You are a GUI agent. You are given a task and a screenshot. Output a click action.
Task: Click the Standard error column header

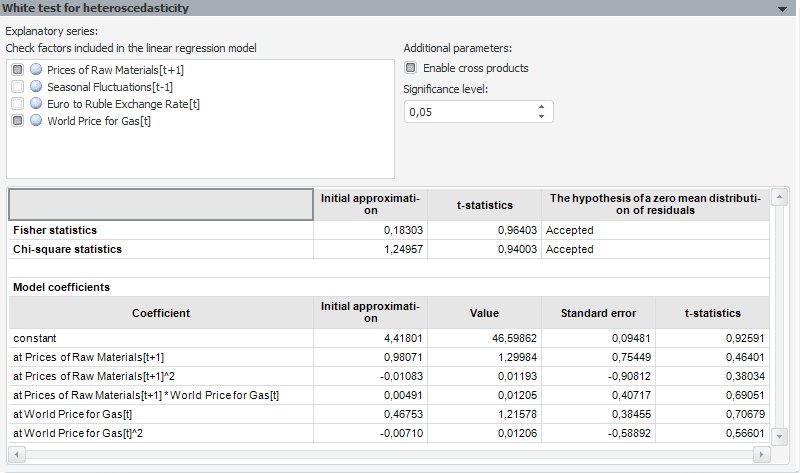(x=598, y=313)
